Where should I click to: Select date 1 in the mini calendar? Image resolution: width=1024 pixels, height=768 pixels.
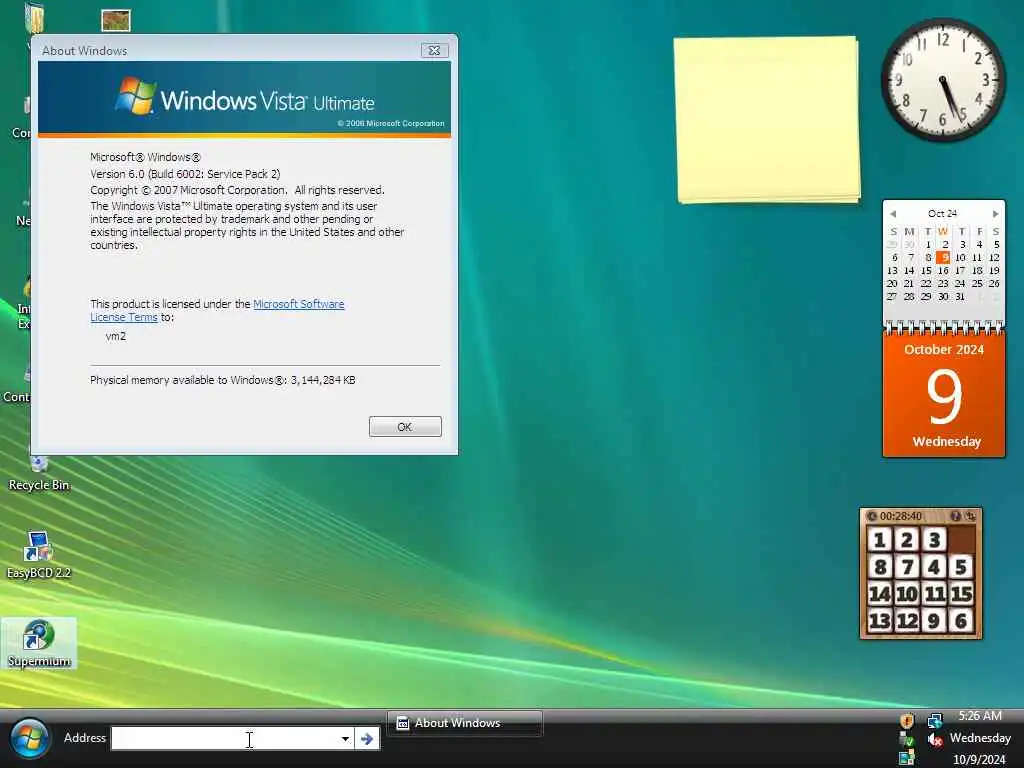pyautogui.click(x=927, y=244)
